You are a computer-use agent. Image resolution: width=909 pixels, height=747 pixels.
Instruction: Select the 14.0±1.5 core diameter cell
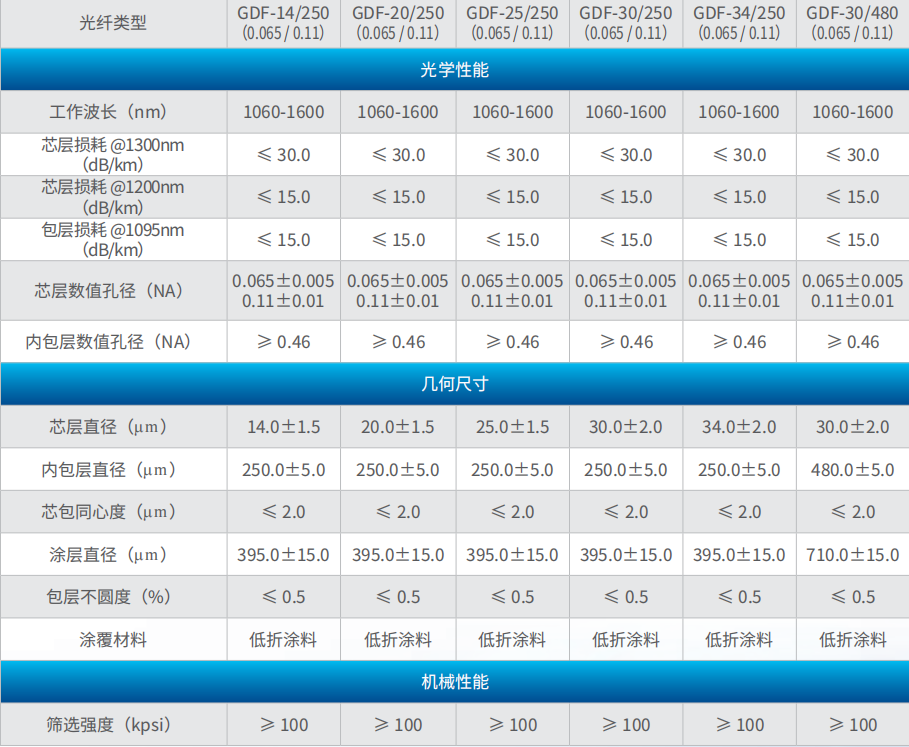(x=283, y=426)
